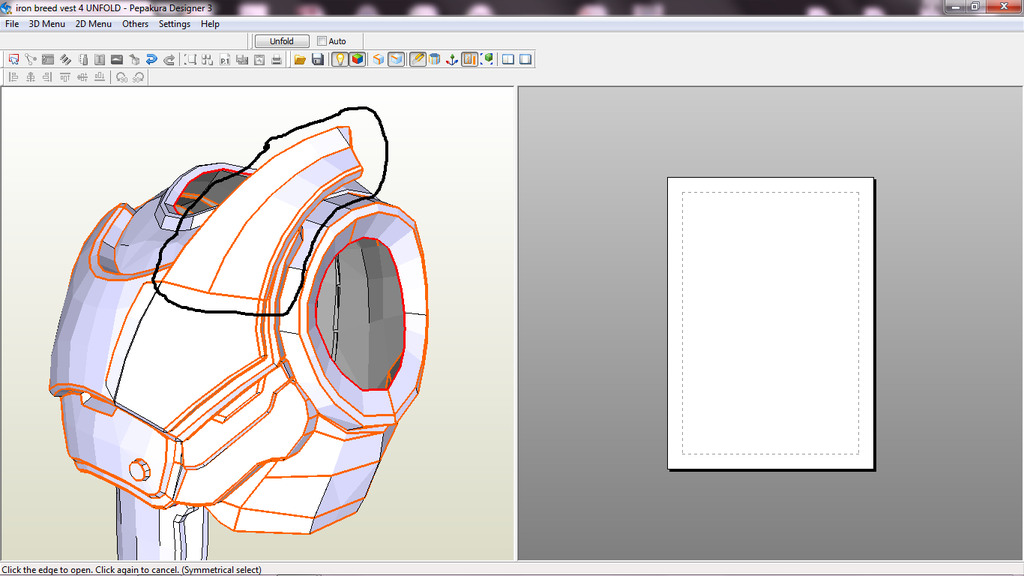
Task: Rotate 90 degrees counterclockwise icon
Action: 121,77
